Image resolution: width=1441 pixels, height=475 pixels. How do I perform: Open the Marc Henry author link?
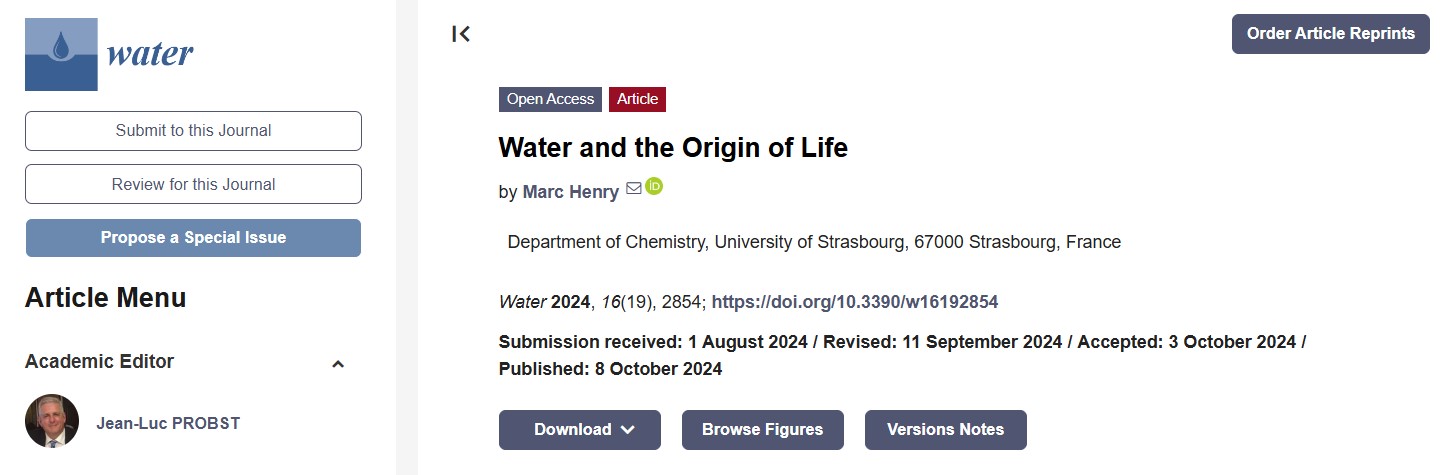tap(570, 192)
